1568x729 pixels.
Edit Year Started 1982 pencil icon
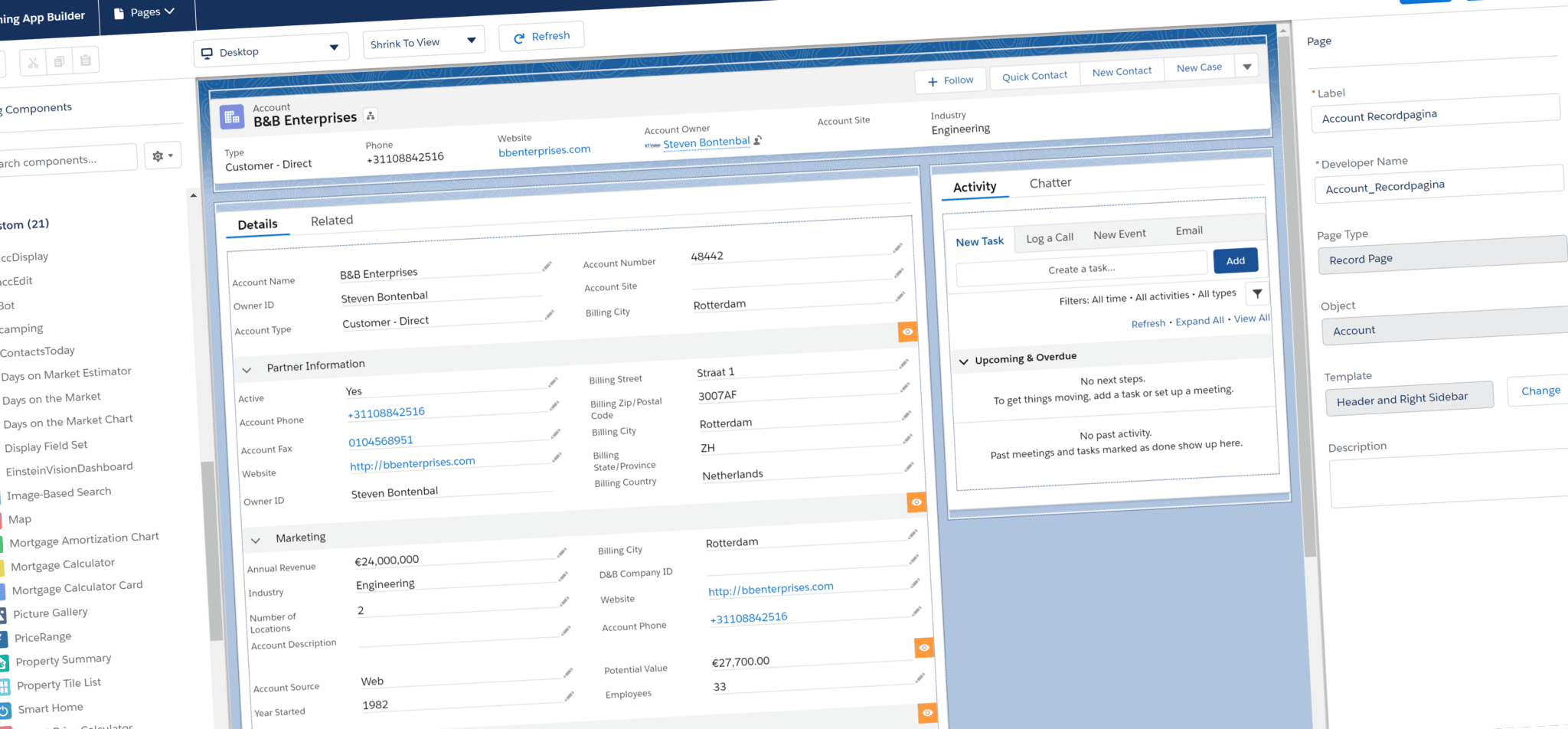pyautogui.click(x=569, y=697)
